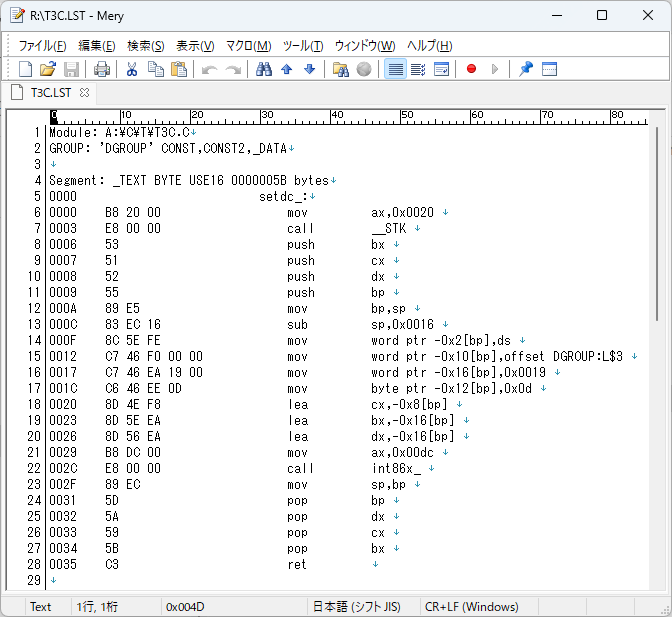
Task: Find next with the down arrow icon
Action: pyautogui.click(x=309, y=69)
